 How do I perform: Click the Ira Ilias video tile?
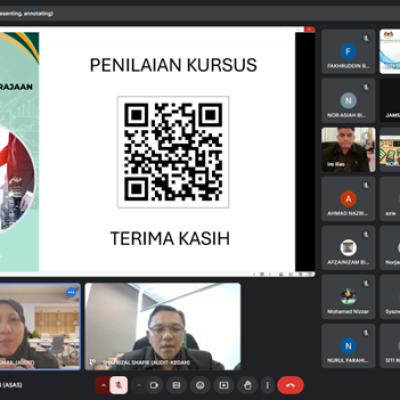348,150
